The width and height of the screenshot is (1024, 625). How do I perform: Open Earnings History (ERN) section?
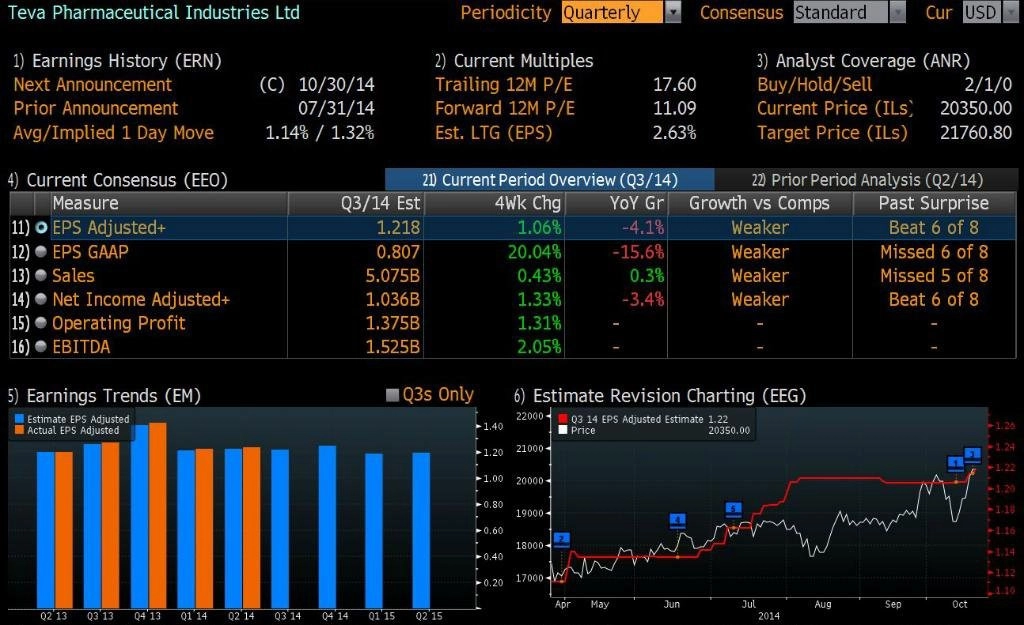click(118, 61)
